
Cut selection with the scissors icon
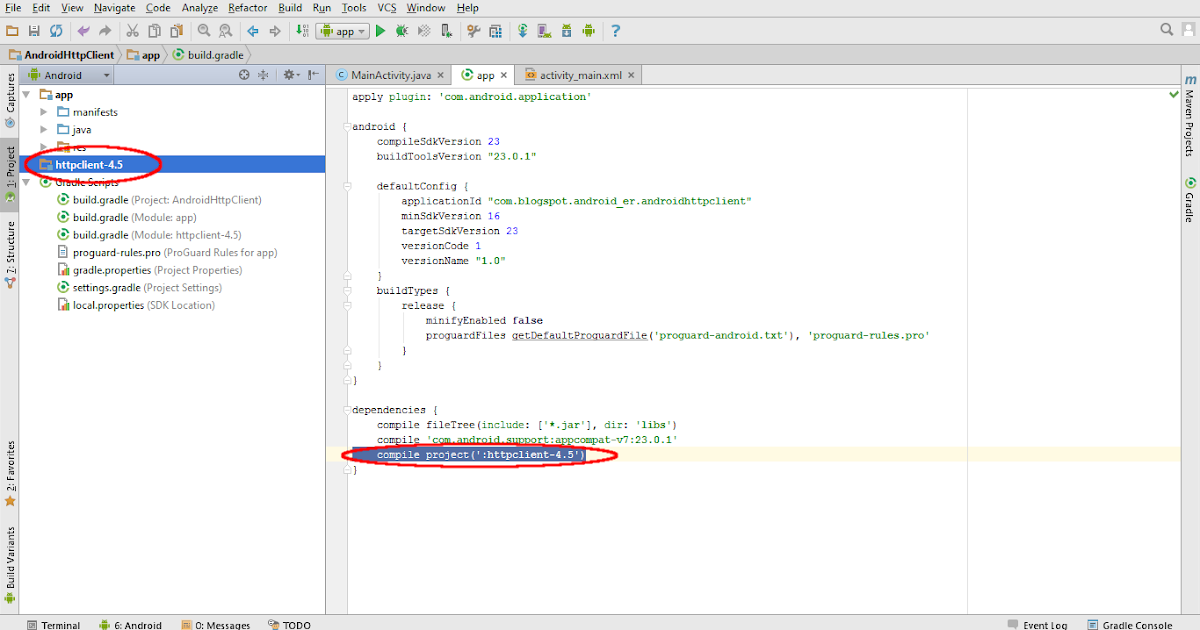133,31
